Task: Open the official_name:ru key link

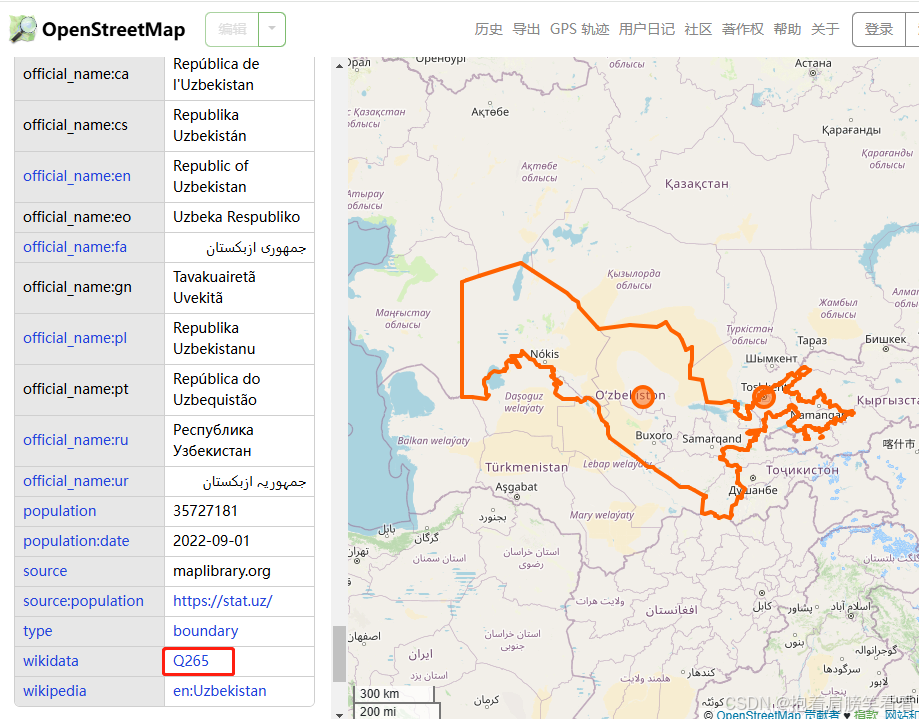Action: pos(76,440)
